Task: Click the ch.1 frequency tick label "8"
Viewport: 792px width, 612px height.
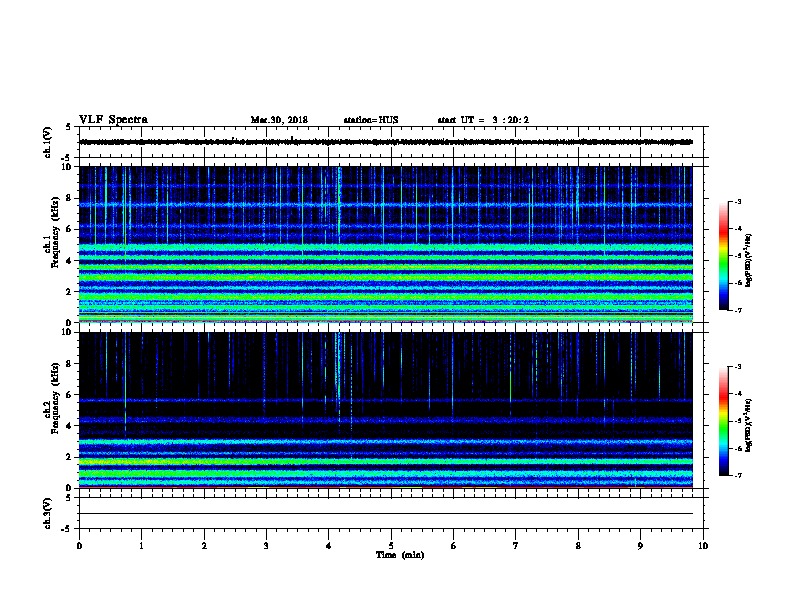Action: (69, 198)
